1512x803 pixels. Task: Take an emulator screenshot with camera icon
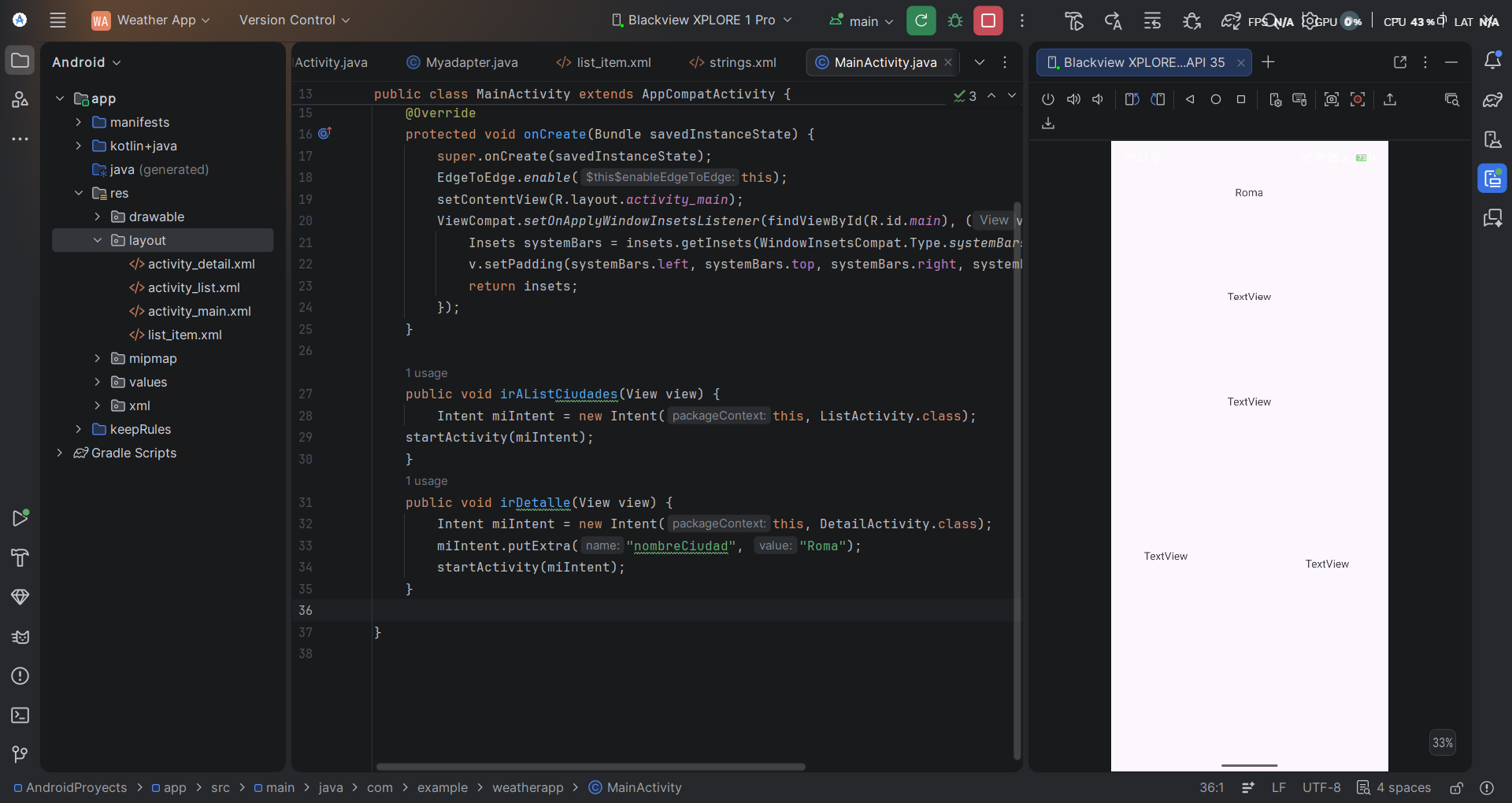(1331, 99)
